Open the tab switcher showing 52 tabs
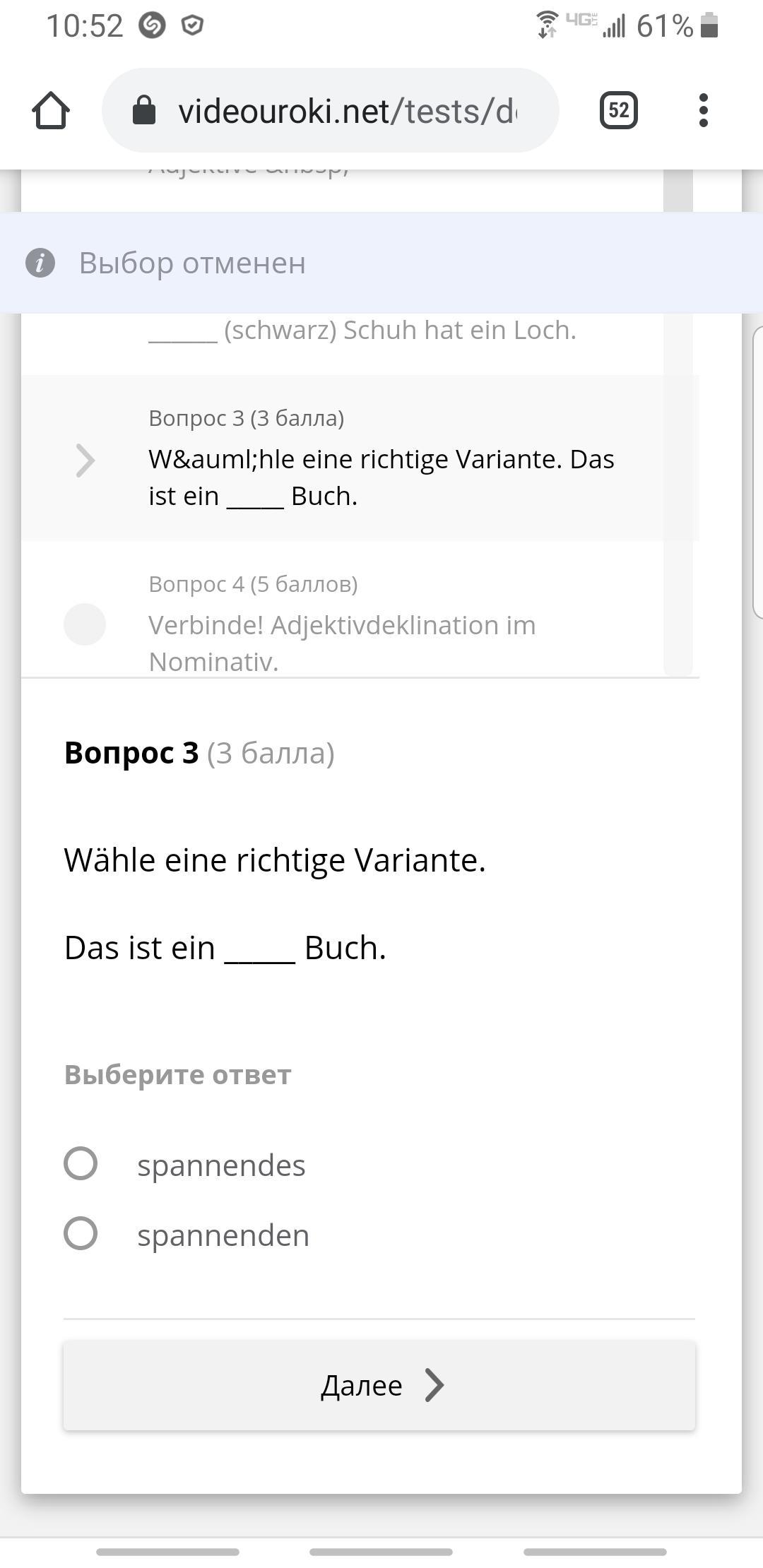 pyautogui.click(x=618, y=111)
